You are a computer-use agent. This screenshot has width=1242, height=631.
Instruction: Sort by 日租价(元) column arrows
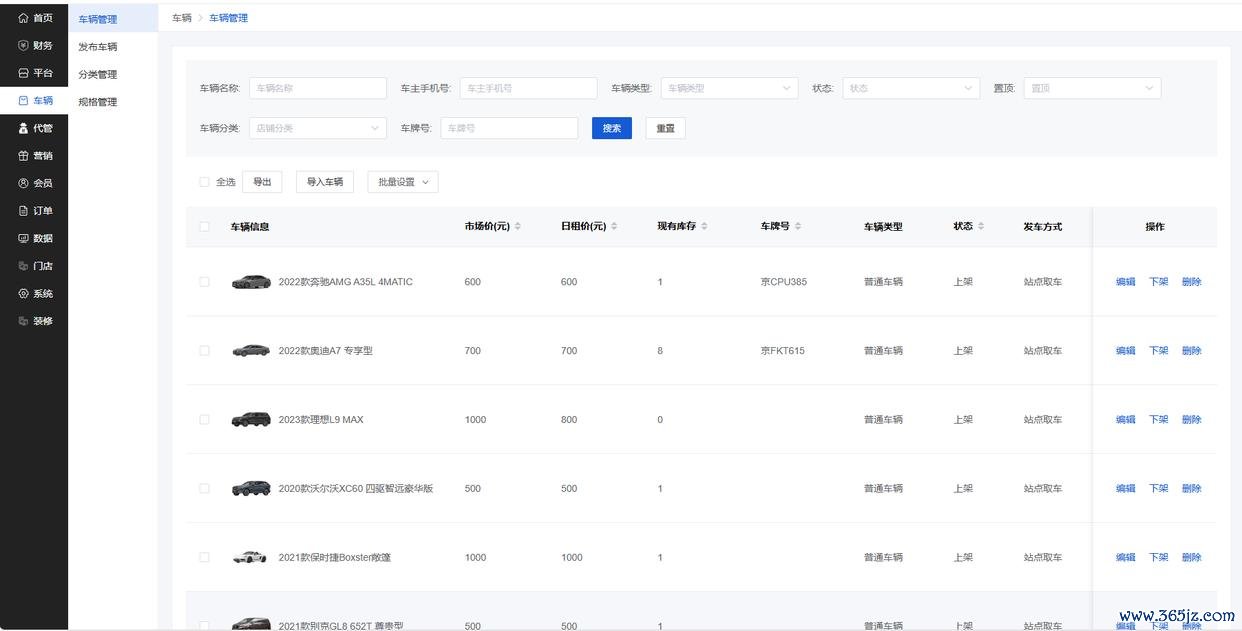(x=614, y=226)
